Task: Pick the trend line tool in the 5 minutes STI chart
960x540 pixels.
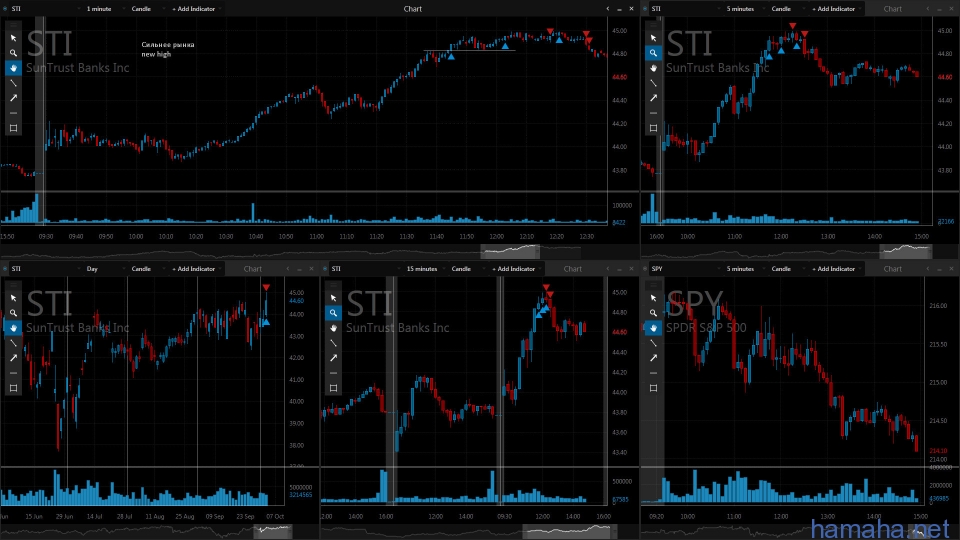Action: pyautogui.click(x=653, y=83)
